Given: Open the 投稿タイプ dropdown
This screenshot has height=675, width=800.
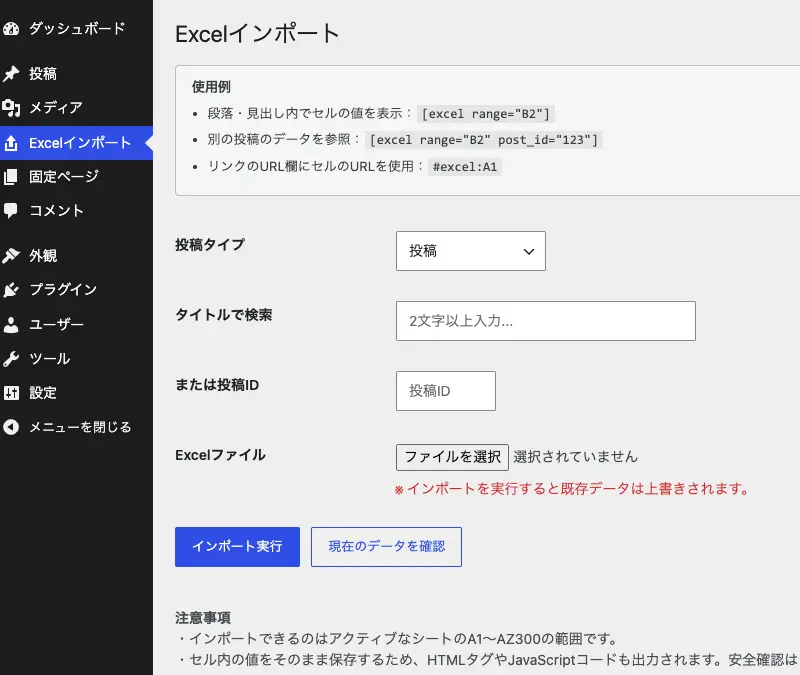Looking at the screenshot, I should tap(470, 251).
